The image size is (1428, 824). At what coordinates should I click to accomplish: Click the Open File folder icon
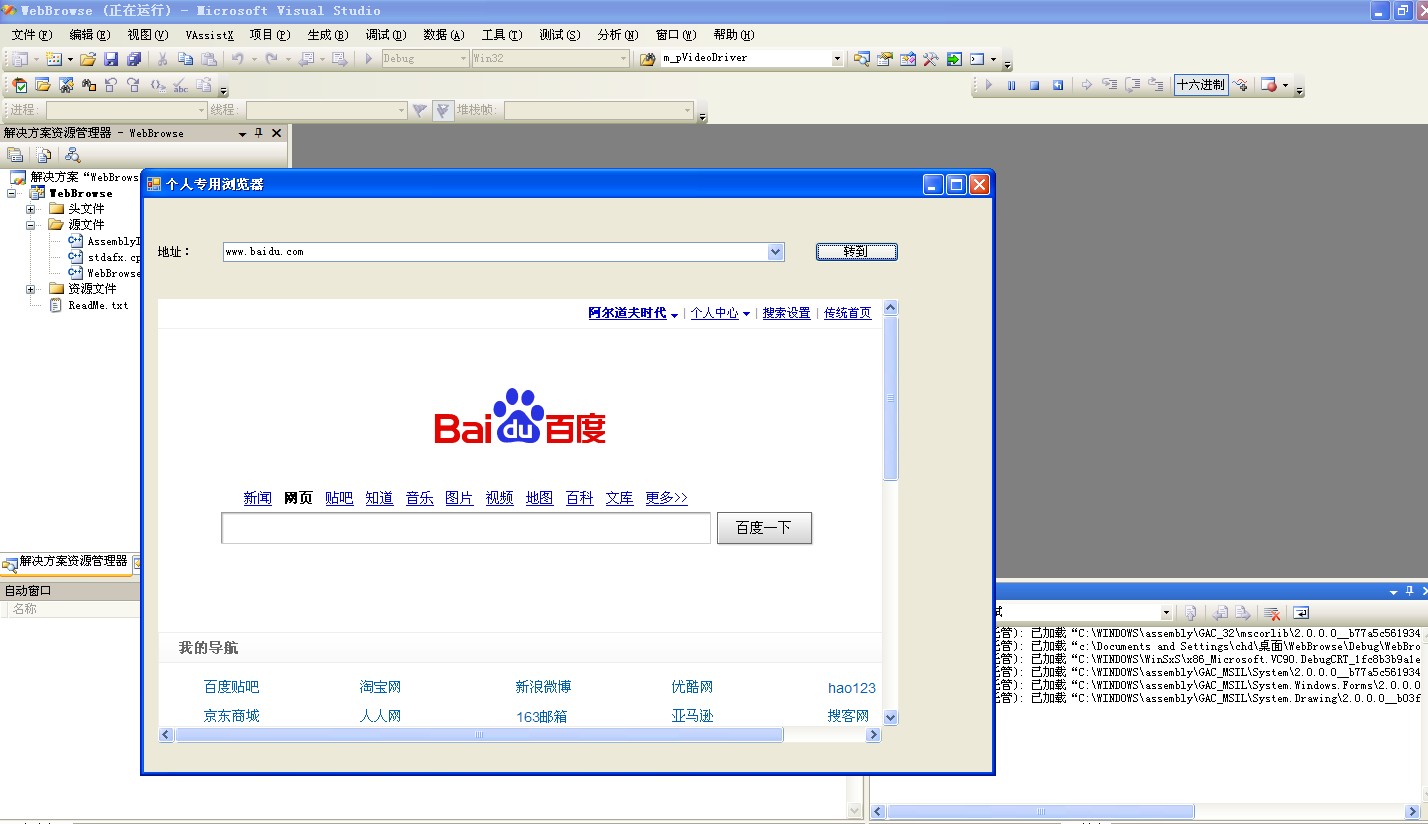(x=88, y=59)
